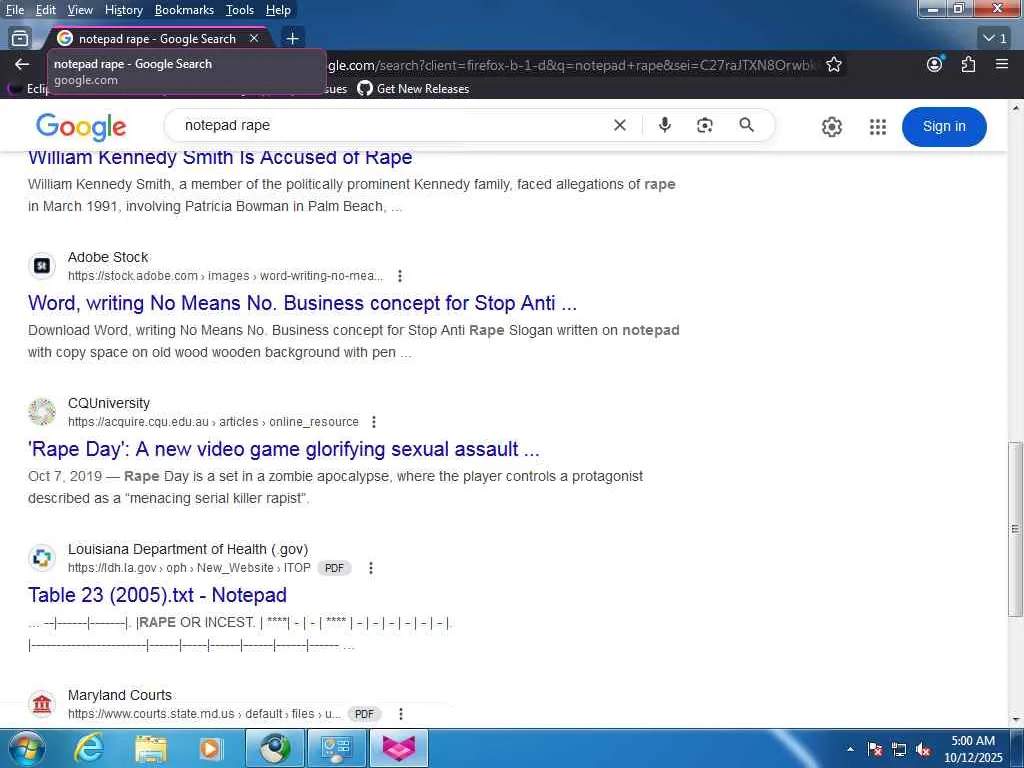Open 'William Kennedy Smith Is Accused of Rape' result
The image size is (1024, 768).
pyautogui.click(x=220, y=157)
